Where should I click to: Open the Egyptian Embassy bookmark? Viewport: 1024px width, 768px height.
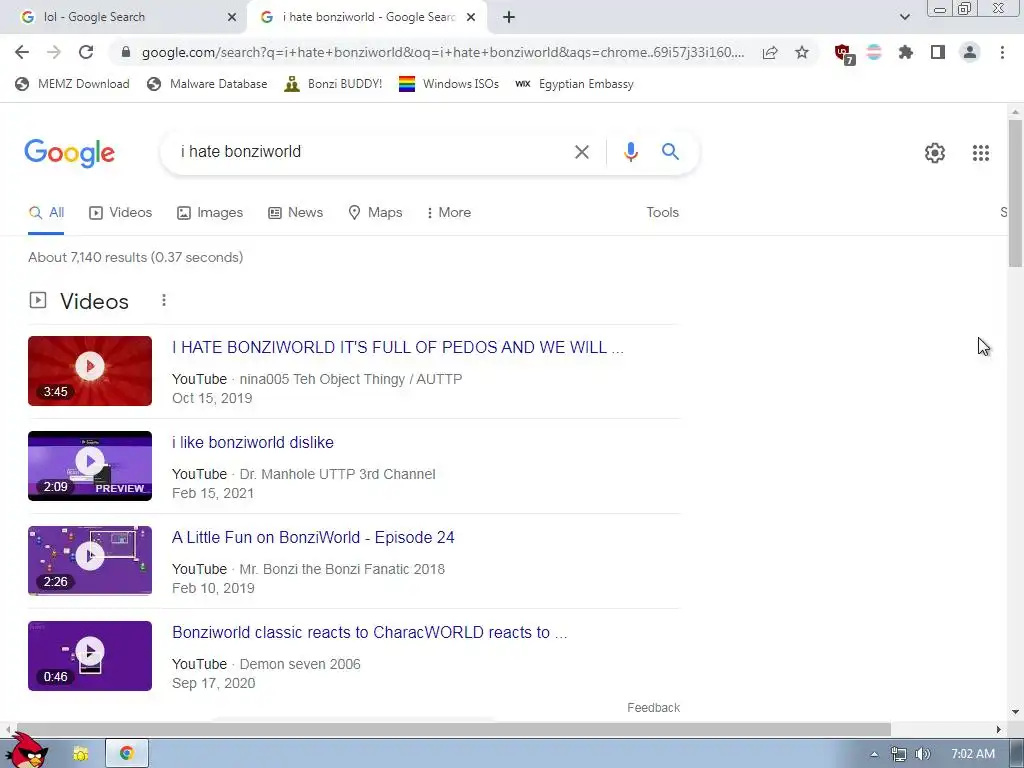tap(575, 84)
